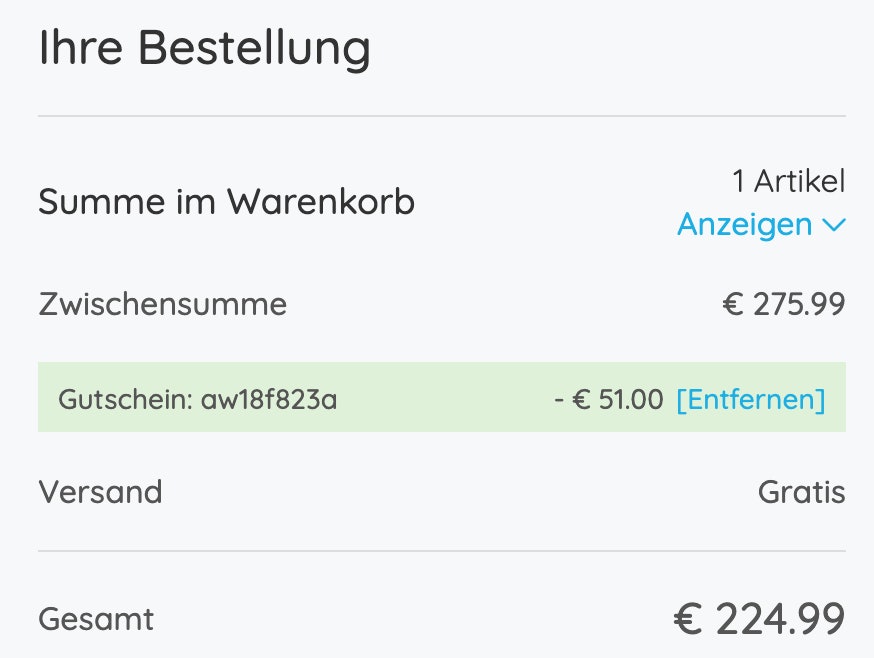874x658 pixels.
Task: Select the Summe im Warenkorb label
Action: [226, 203]
